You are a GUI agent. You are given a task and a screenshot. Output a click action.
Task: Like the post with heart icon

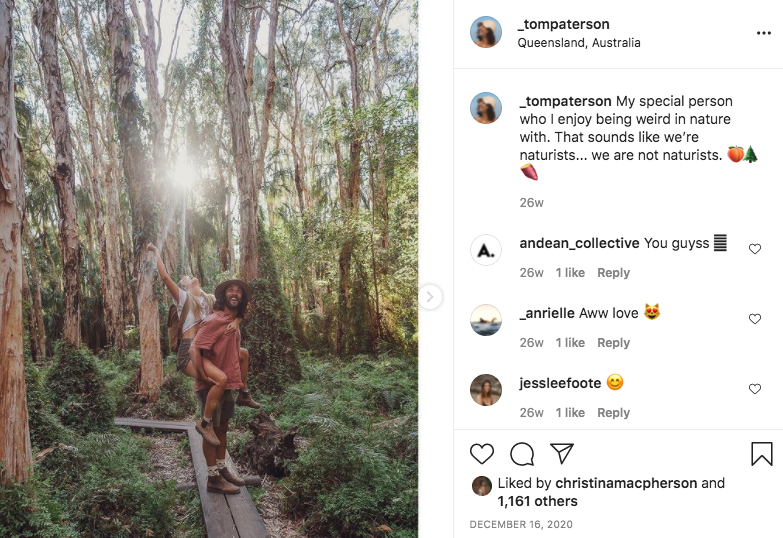(x=482, y=454)
